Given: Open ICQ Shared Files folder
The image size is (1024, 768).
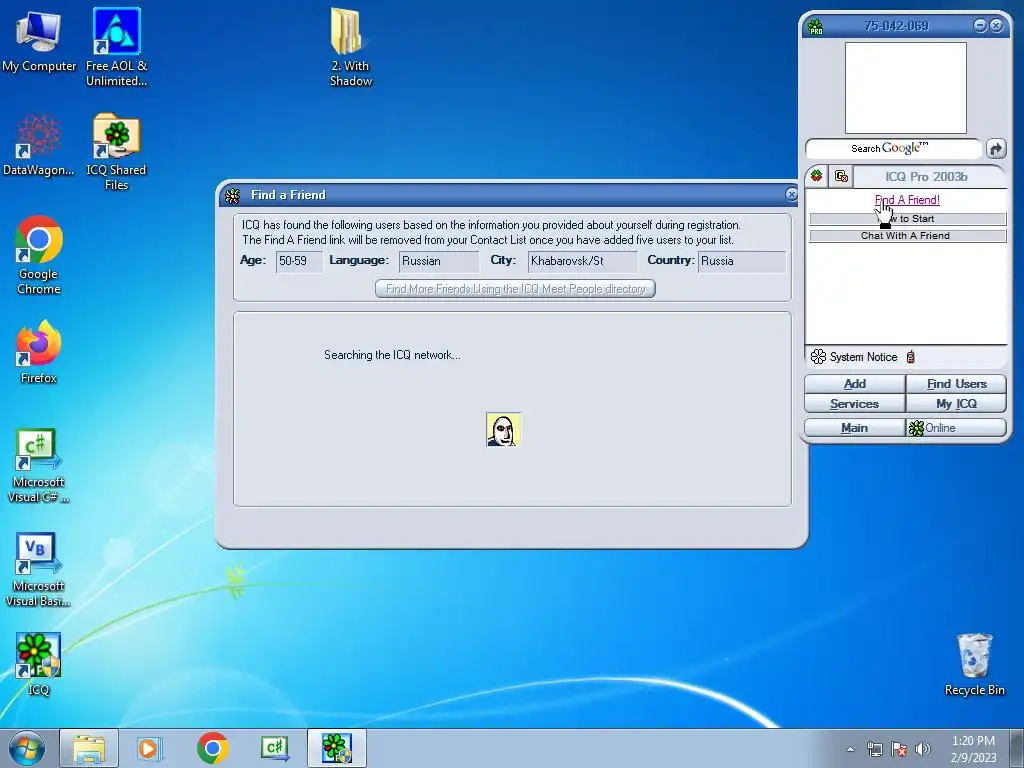Looking at the screenshot, I should coord(116,152).
